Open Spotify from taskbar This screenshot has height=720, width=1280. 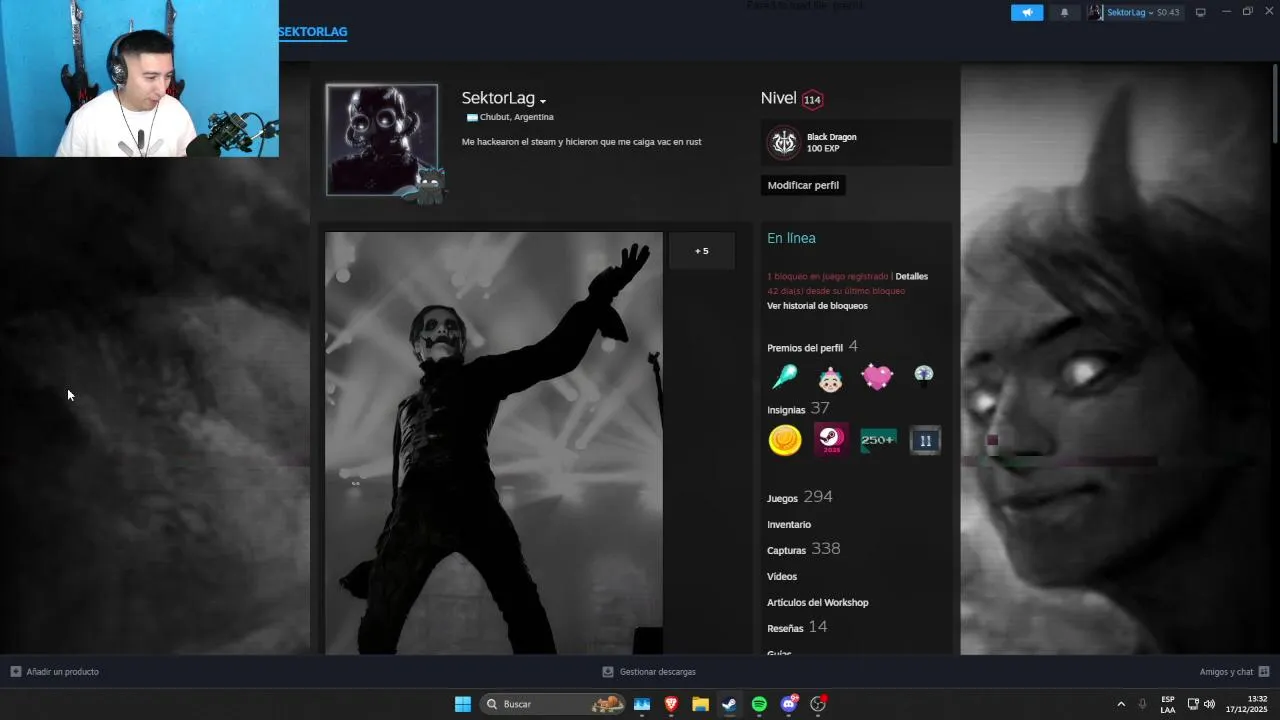[x=759, y=704]
